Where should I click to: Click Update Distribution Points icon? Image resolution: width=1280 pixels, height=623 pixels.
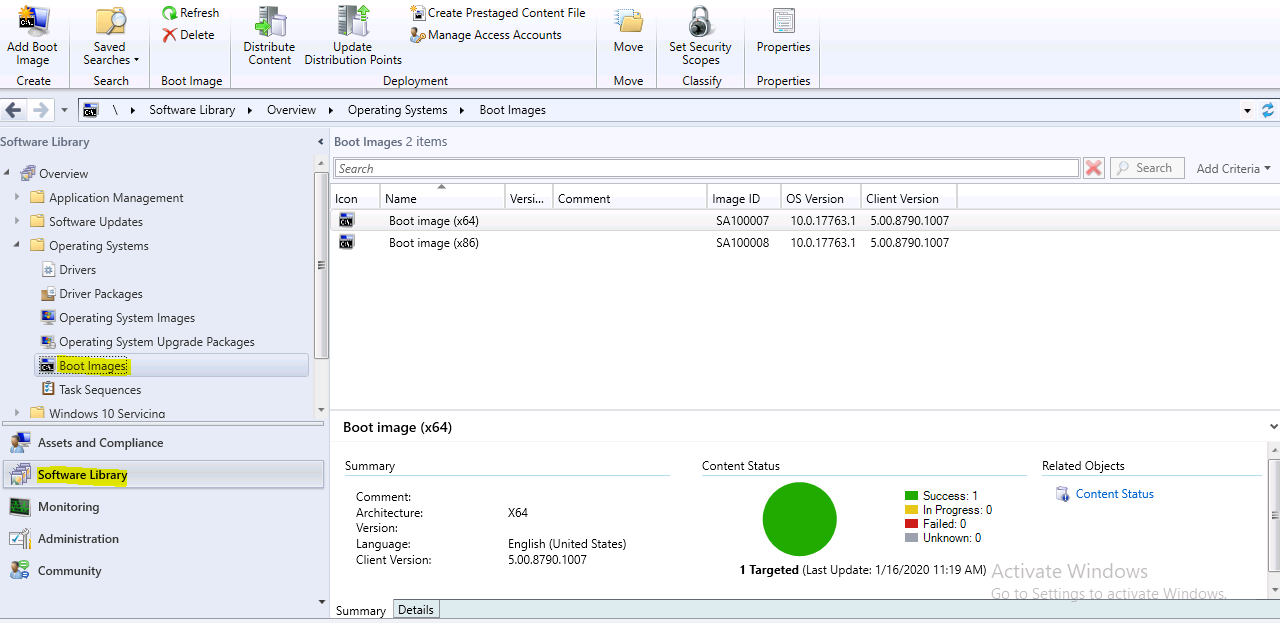pos(353,21)
